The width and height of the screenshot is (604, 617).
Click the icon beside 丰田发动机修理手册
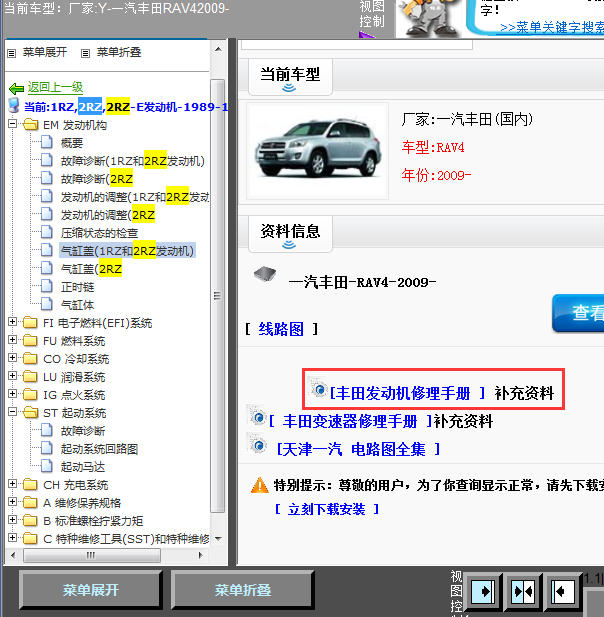click(x=318, y=388)
